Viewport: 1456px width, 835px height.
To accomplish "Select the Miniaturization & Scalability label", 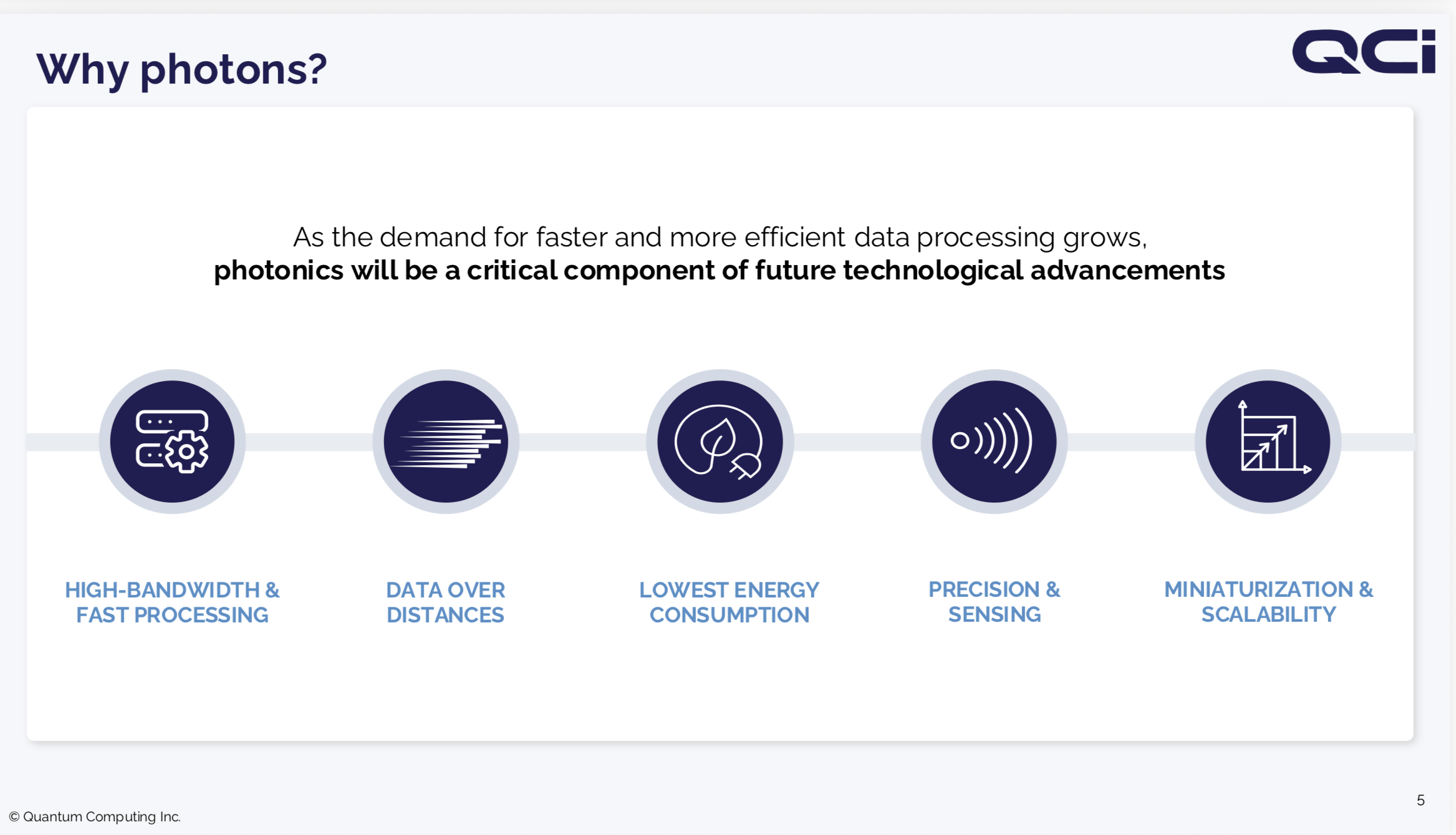I will click(x=1268, y=602).
